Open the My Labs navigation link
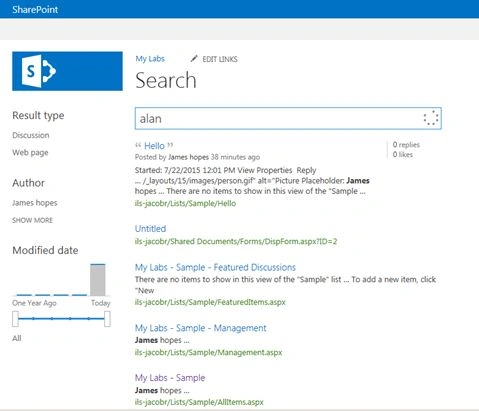The width and height of the screenshot is (479, 411). pos(150,59)
